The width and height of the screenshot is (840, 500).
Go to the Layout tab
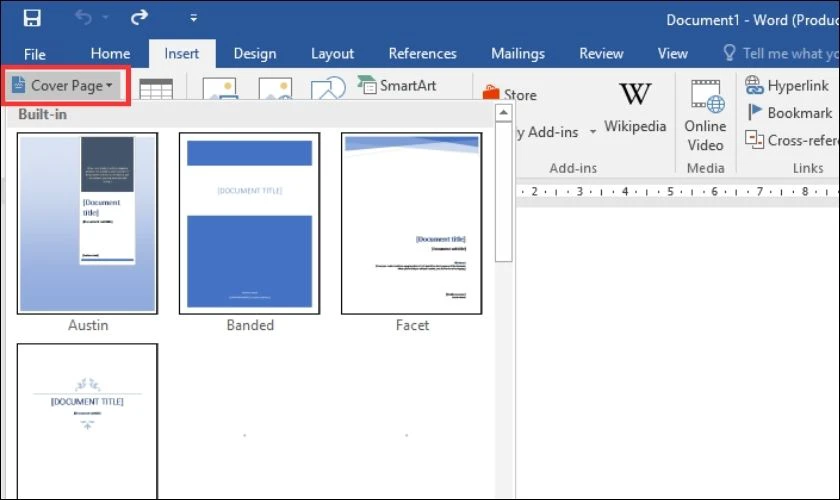332,54
